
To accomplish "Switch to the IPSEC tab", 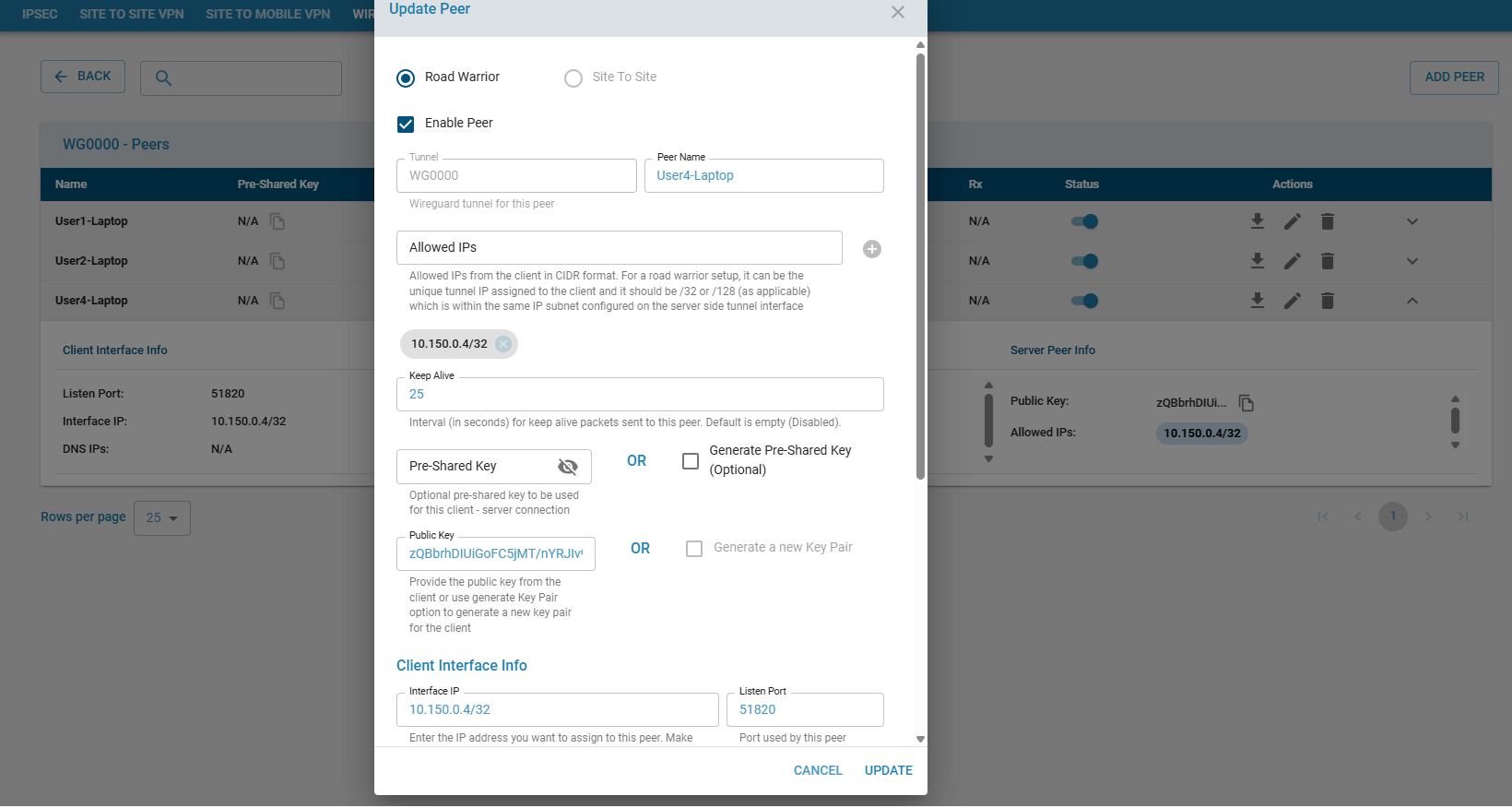I will tap(40, 14).
